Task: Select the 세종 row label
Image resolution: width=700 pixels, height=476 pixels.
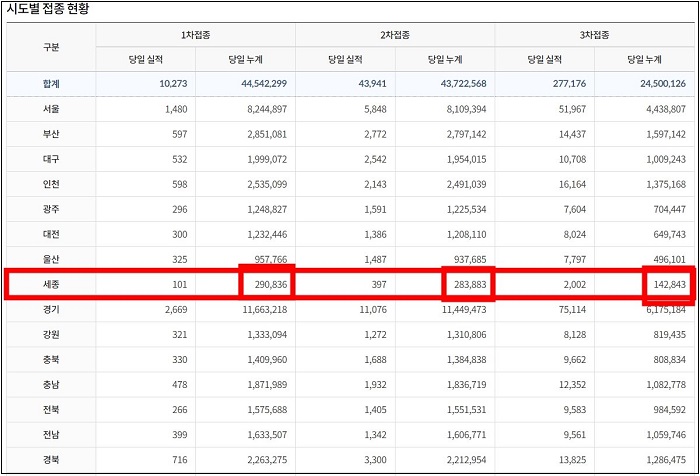Action: coord(51,284)
